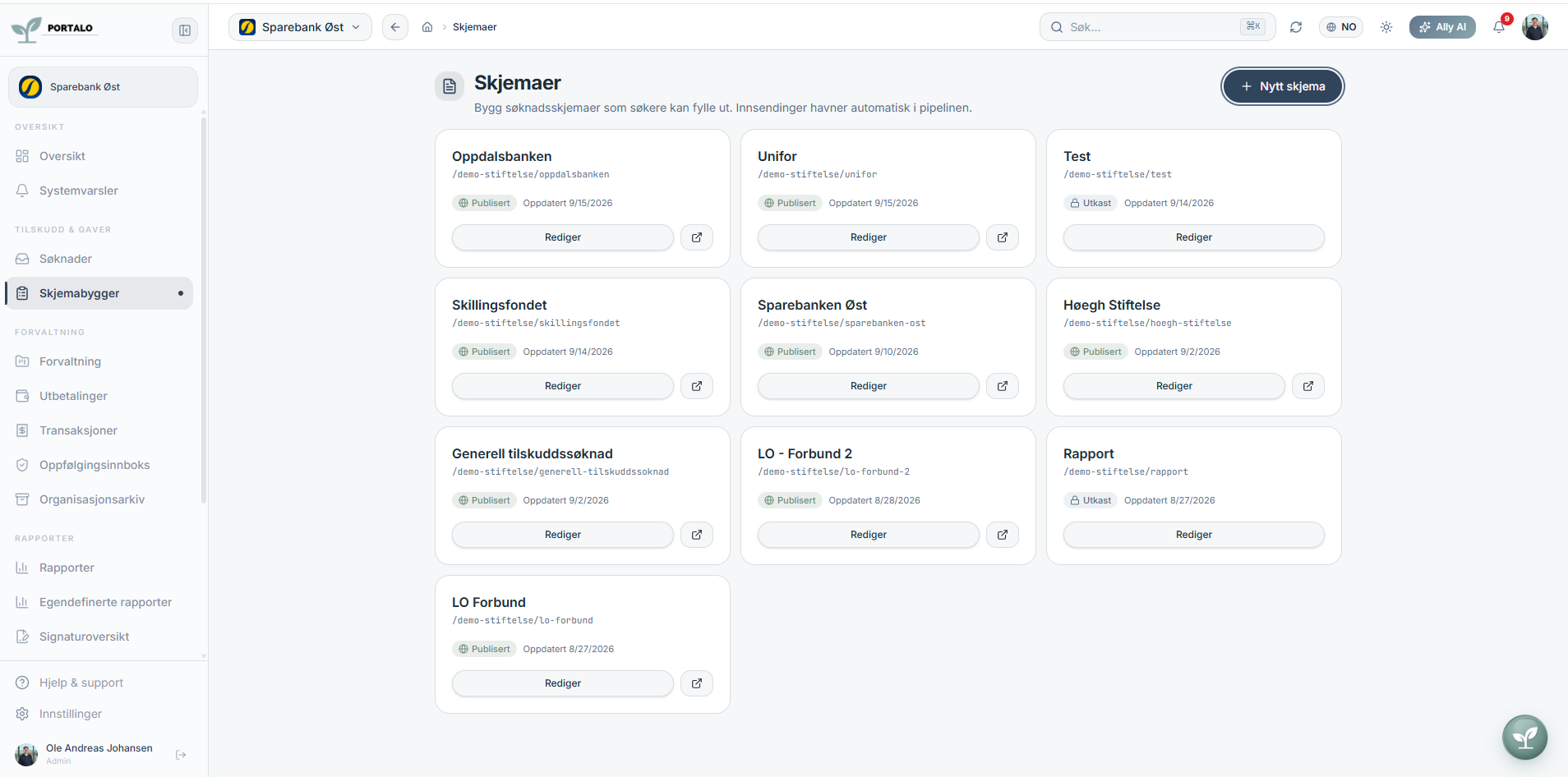This screenshot has height=777, width=1568.
Task: Open Generell tilskuddssøknad form in external view
Action: [x=697, y=535]
